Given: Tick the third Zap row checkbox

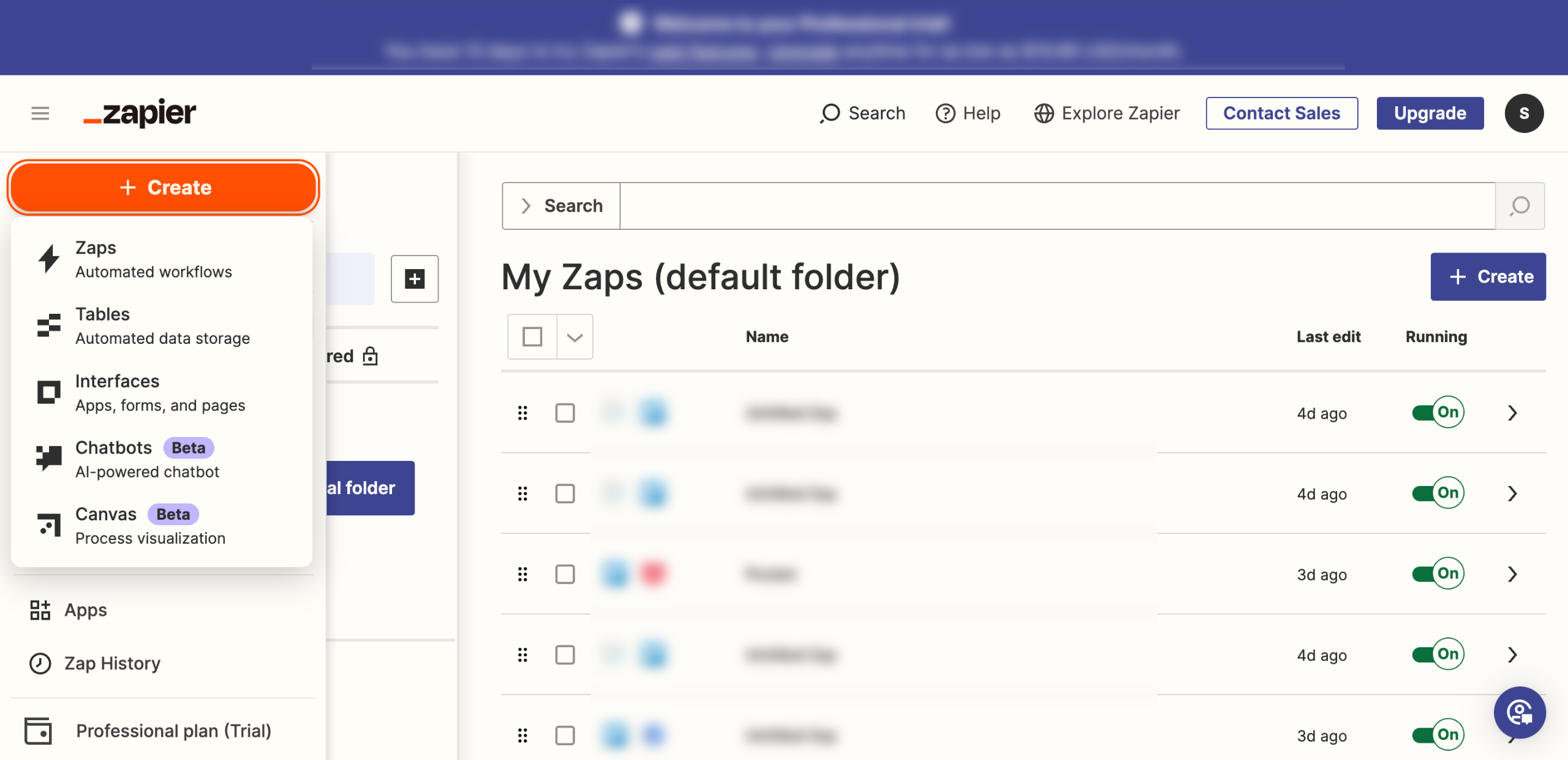Looking at the screenshot, I should pyautogui.click(x=565, y=574).
